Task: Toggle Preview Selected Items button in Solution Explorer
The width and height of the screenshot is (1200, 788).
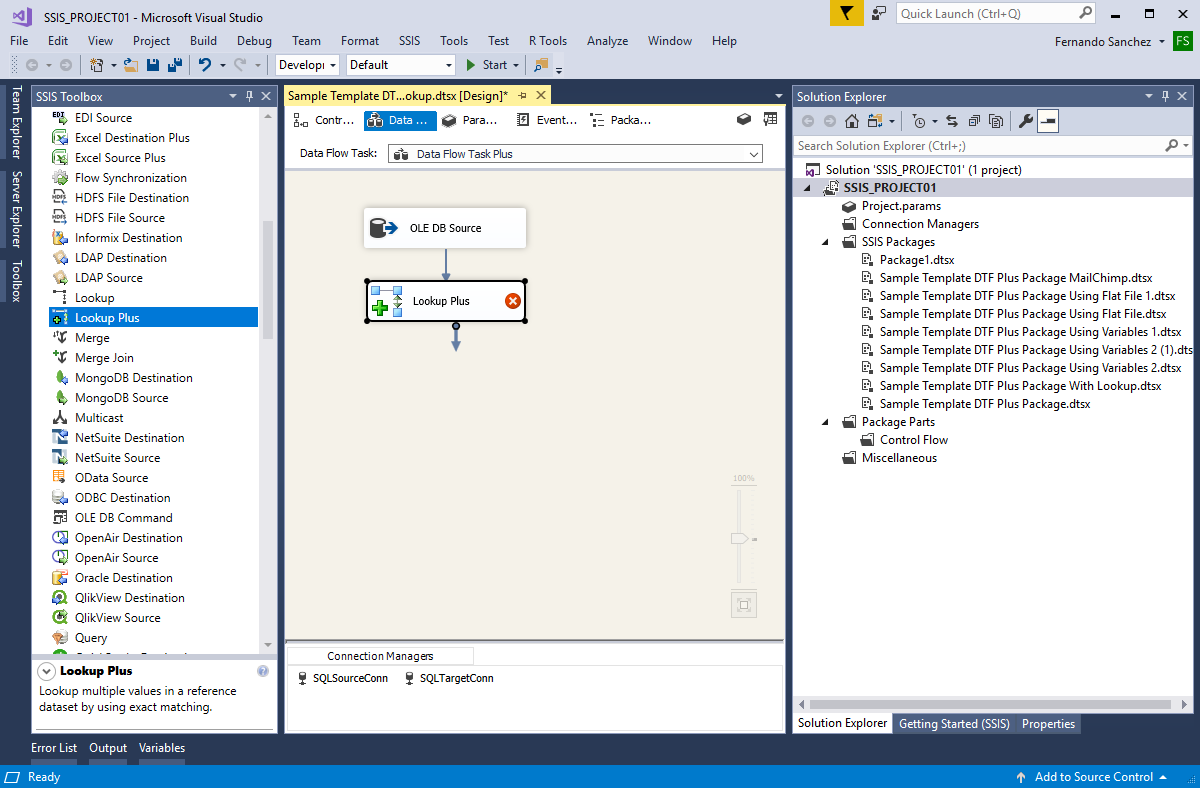Action: (x=1048, y=121)
